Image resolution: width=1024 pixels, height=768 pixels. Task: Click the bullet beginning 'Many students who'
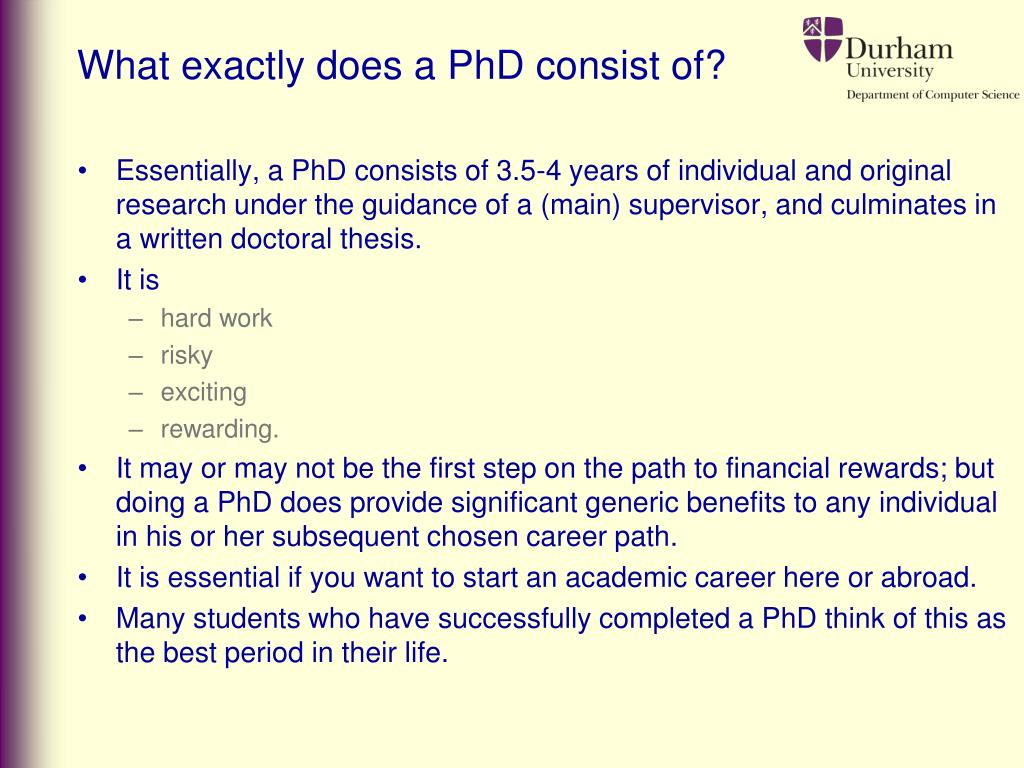click(x=560, y=635)
